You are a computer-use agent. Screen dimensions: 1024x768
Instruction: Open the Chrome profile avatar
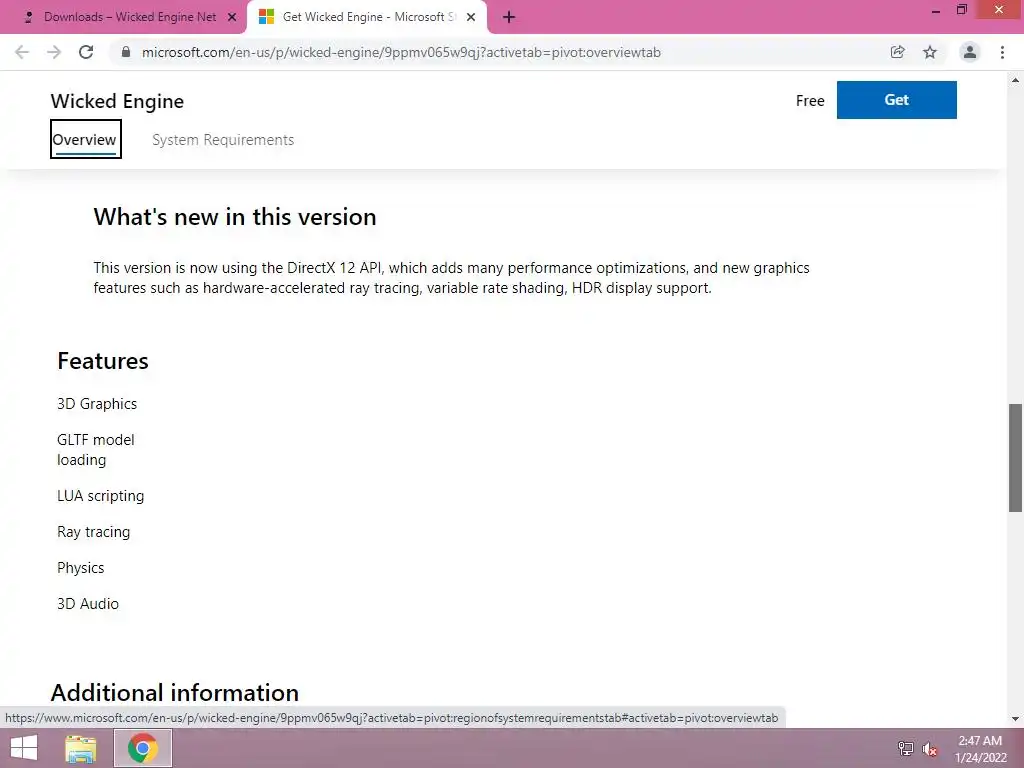[x=970, y=52]
